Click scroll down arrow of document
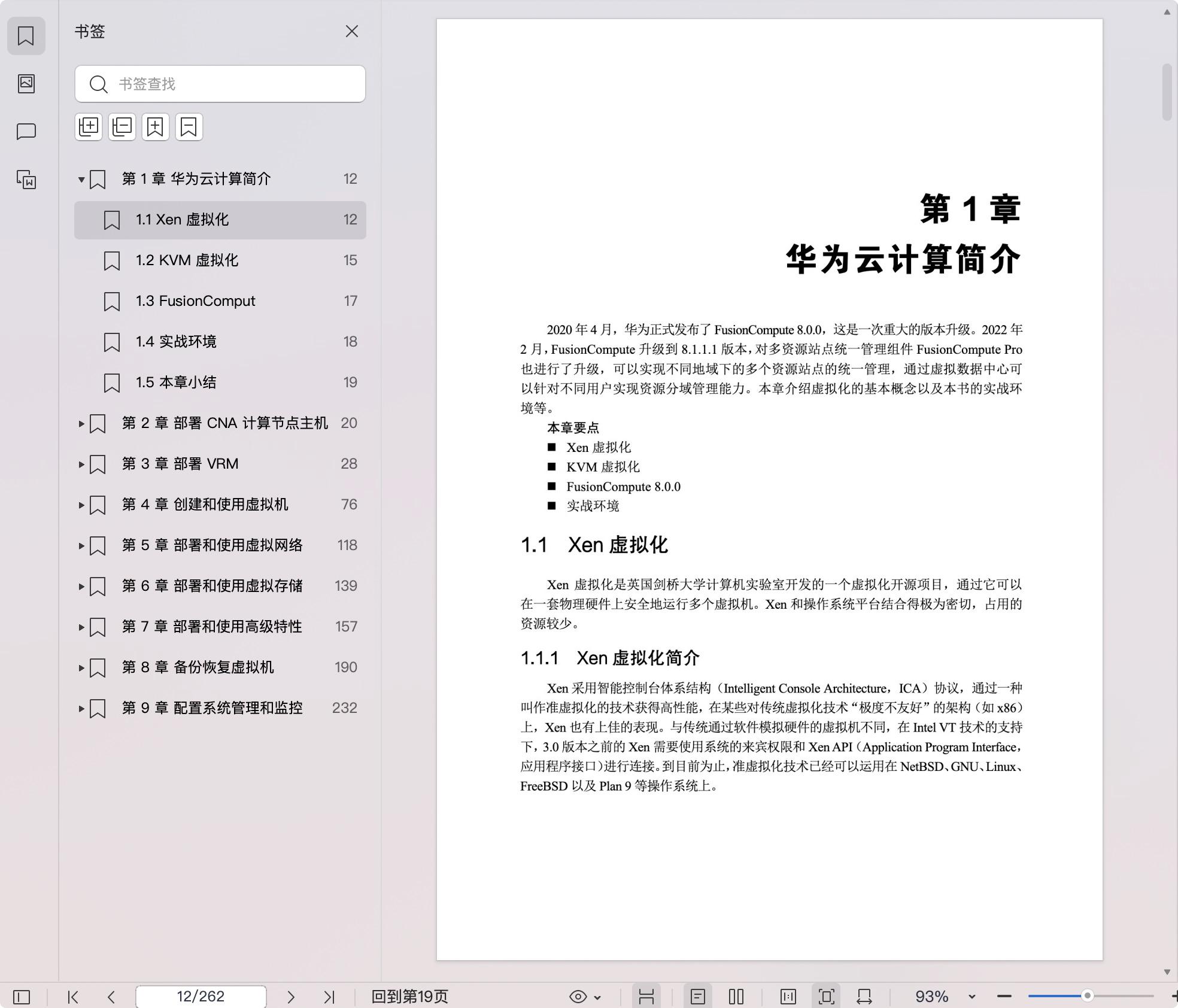1178x1008 pixels. 1167,972
